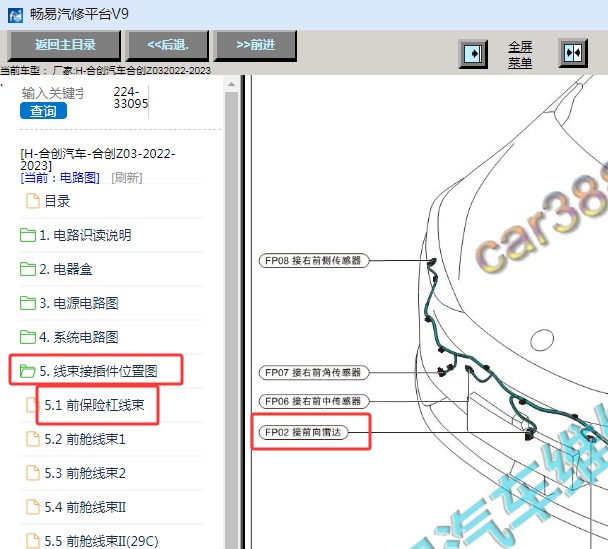Click the page icon beside 5.3 前舱线束2

pyautogui.click(x=33, y=473)
